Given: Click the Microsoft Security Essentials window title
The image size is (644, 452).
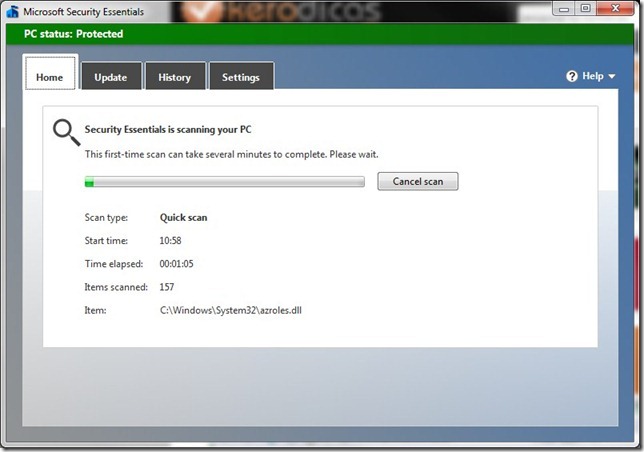Looking at the screenshot, I should [83, 12].
